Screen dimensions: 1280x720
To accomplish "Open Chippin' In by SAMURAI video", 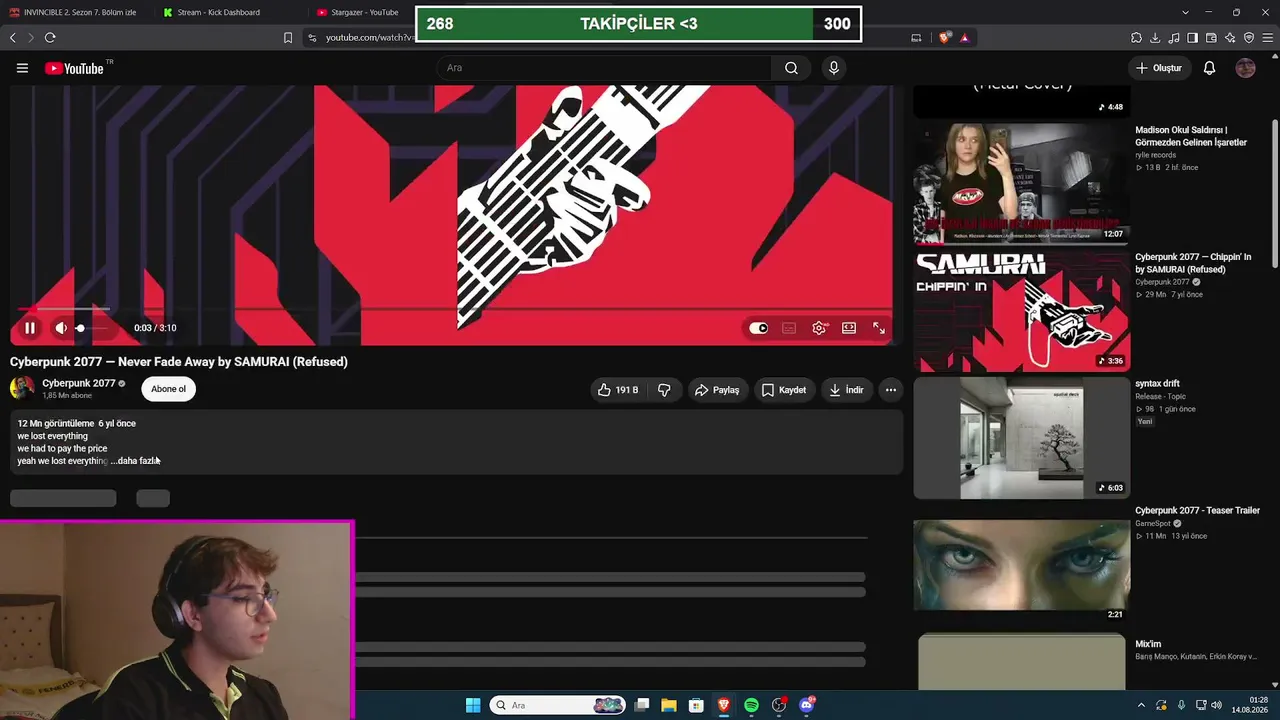I will point(1021,311).
